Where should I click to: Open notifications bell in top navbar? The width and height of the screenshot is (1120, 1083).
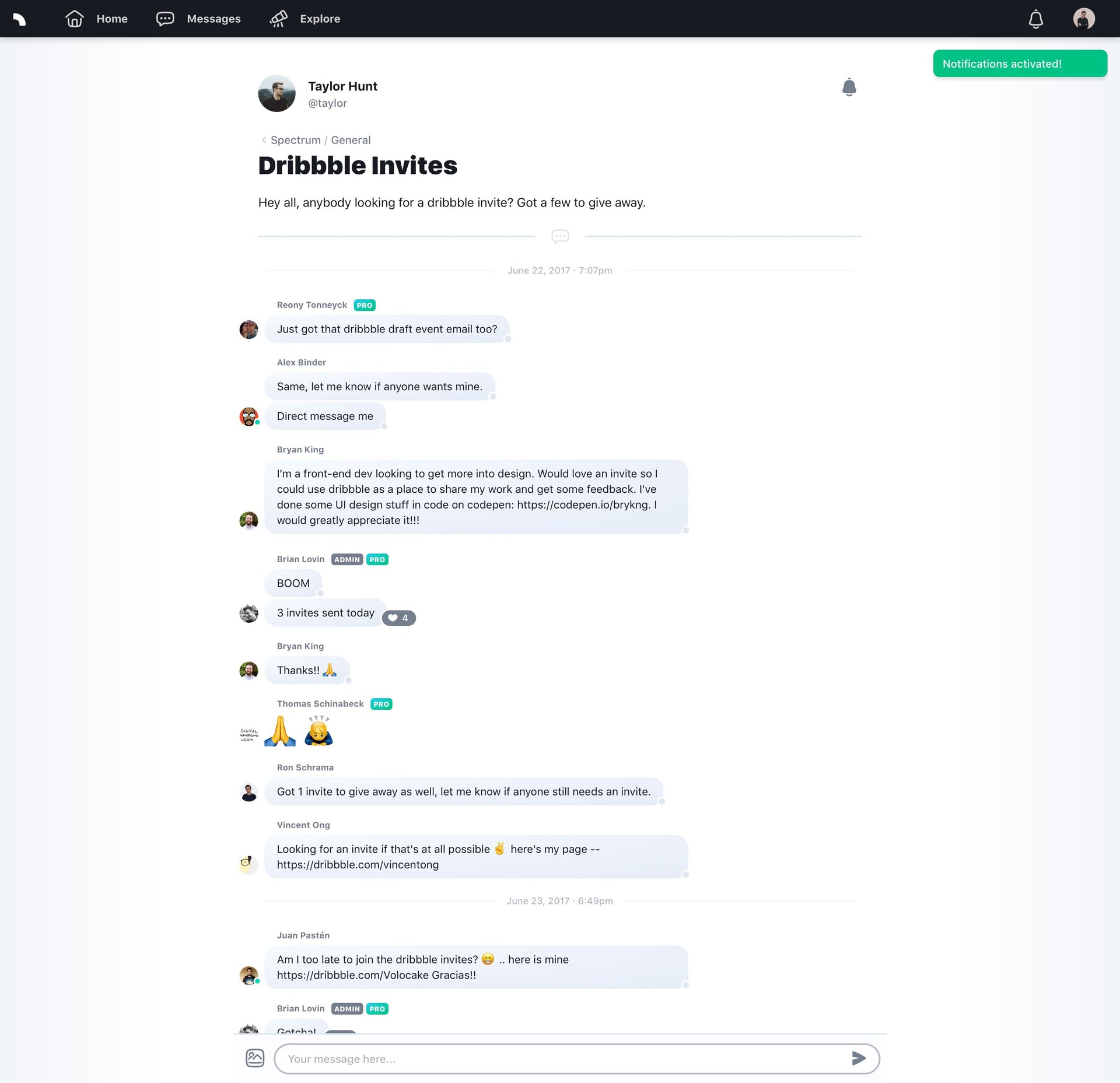coord(1035,19)
